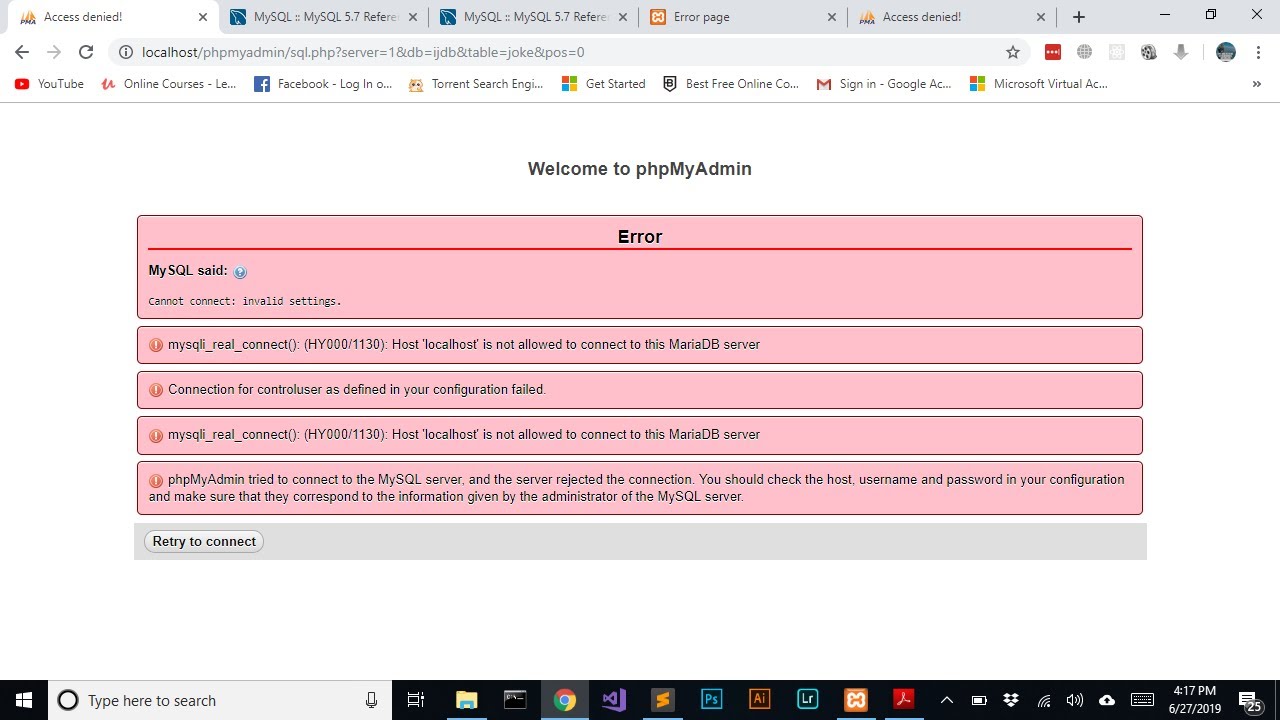Viewport: 1280px width, 720px height.
Task: View site information icon in address bar
Action: tap(126, 52)
